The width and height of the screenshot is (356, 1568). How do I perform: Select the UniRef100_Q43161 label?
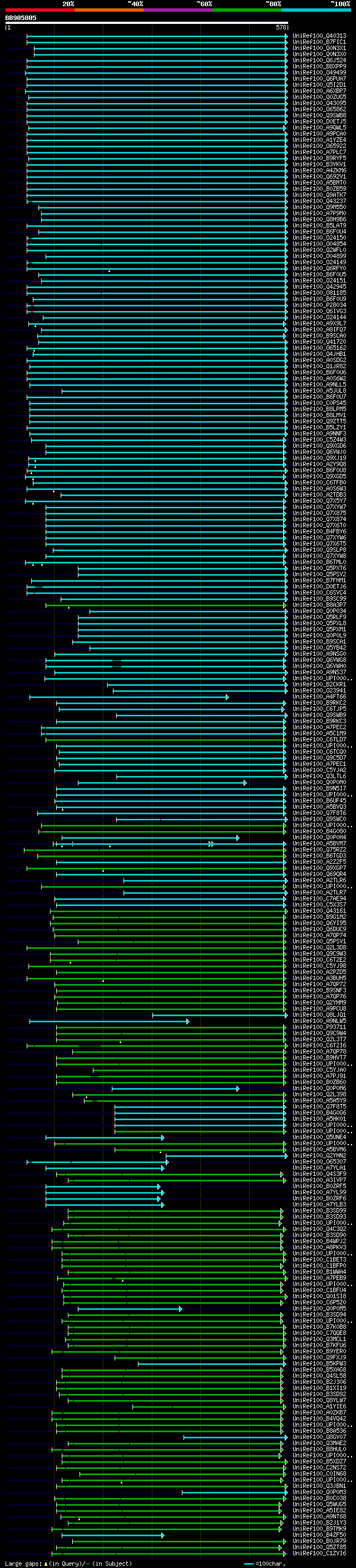[319, 911]
